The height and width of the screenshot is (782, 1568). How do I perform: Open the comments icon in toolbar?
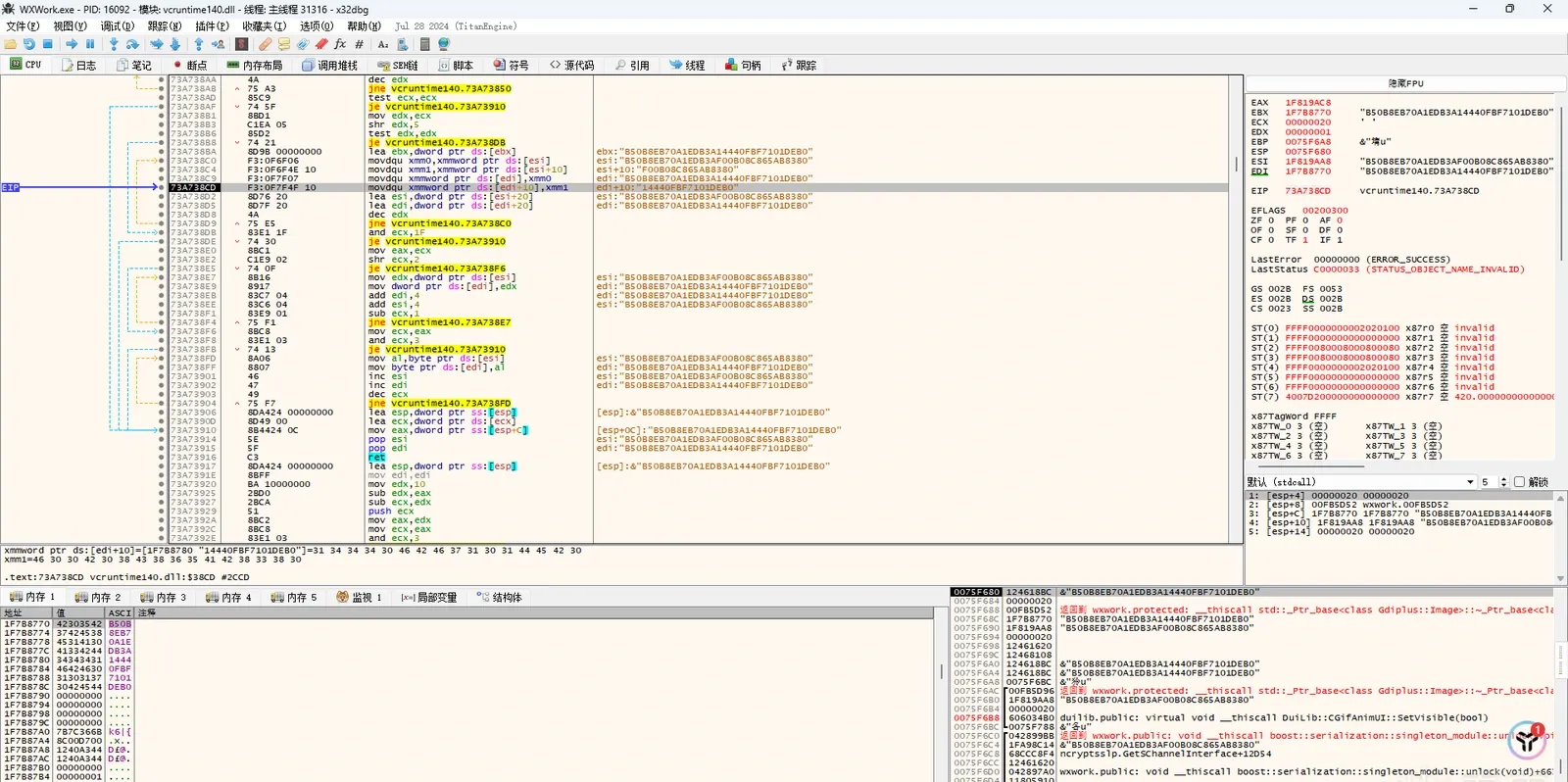click(284, 44)
